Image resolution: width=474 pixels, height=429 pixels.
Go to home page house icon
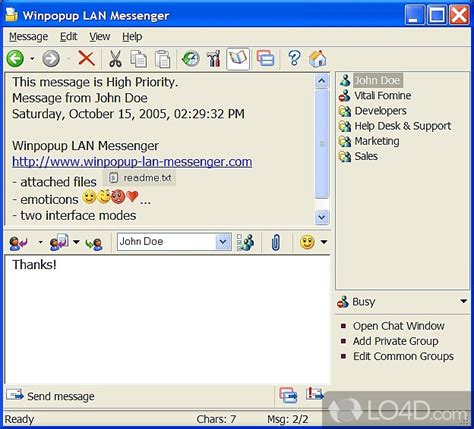point(318,59)
